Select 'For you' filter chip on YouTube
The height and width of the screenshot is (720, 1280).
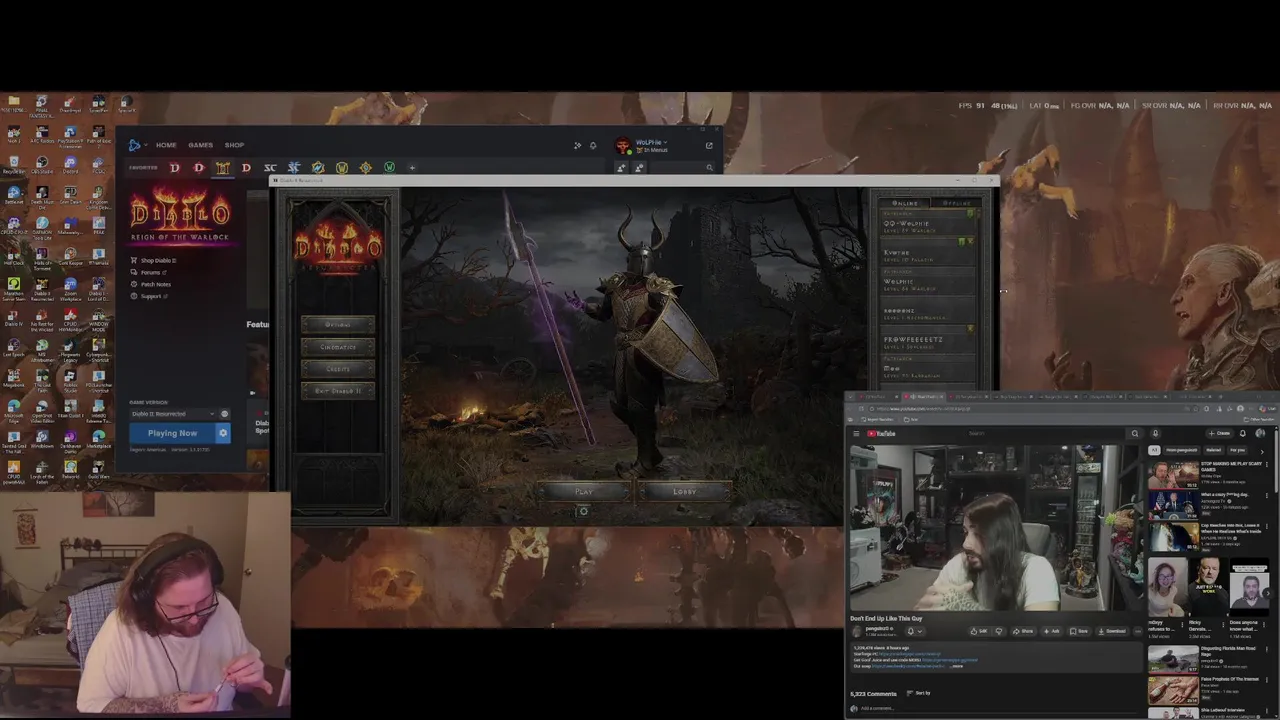coord(1236,450)
